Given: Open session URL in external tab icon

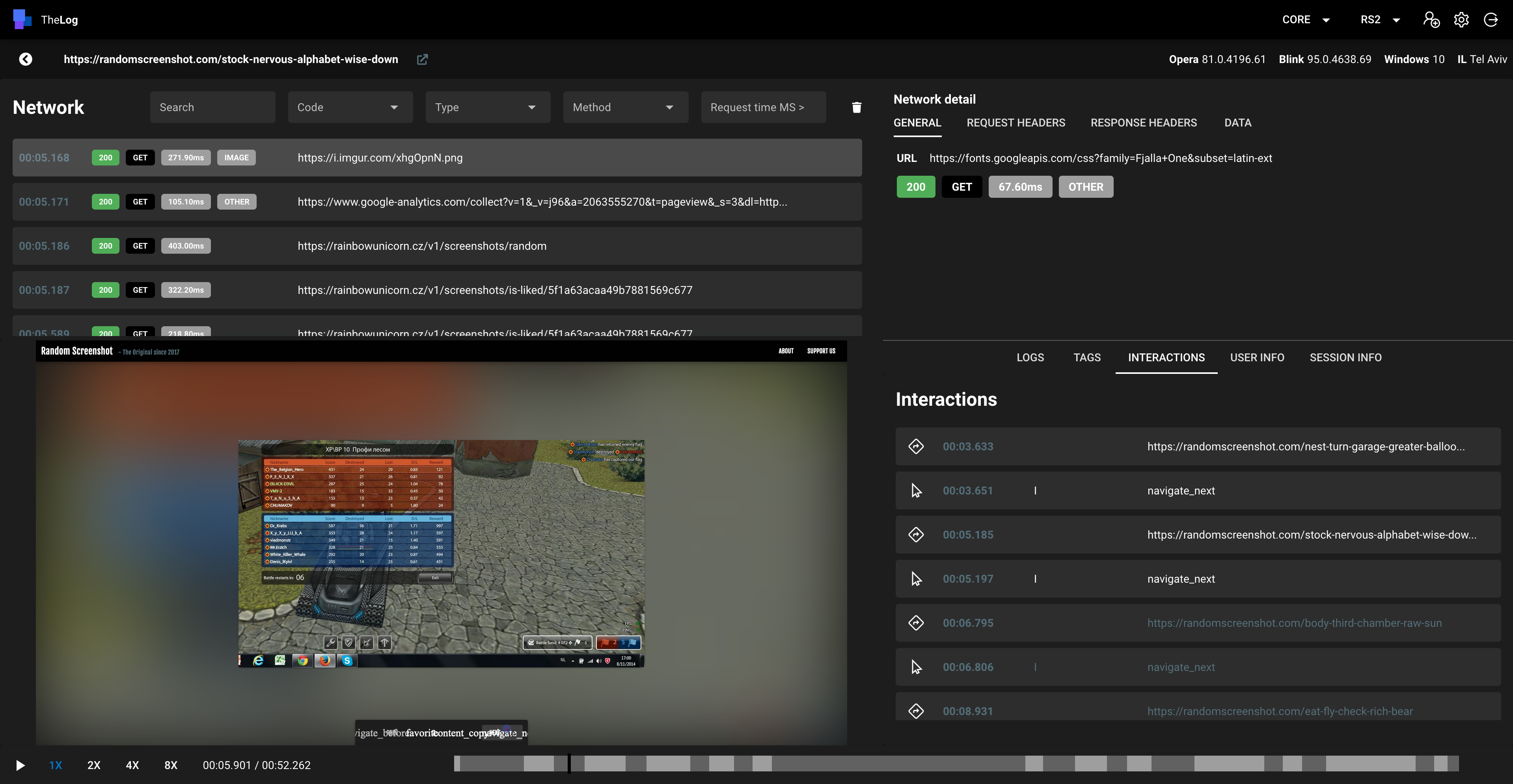Looking at the screenshot, I should (422, 59).
